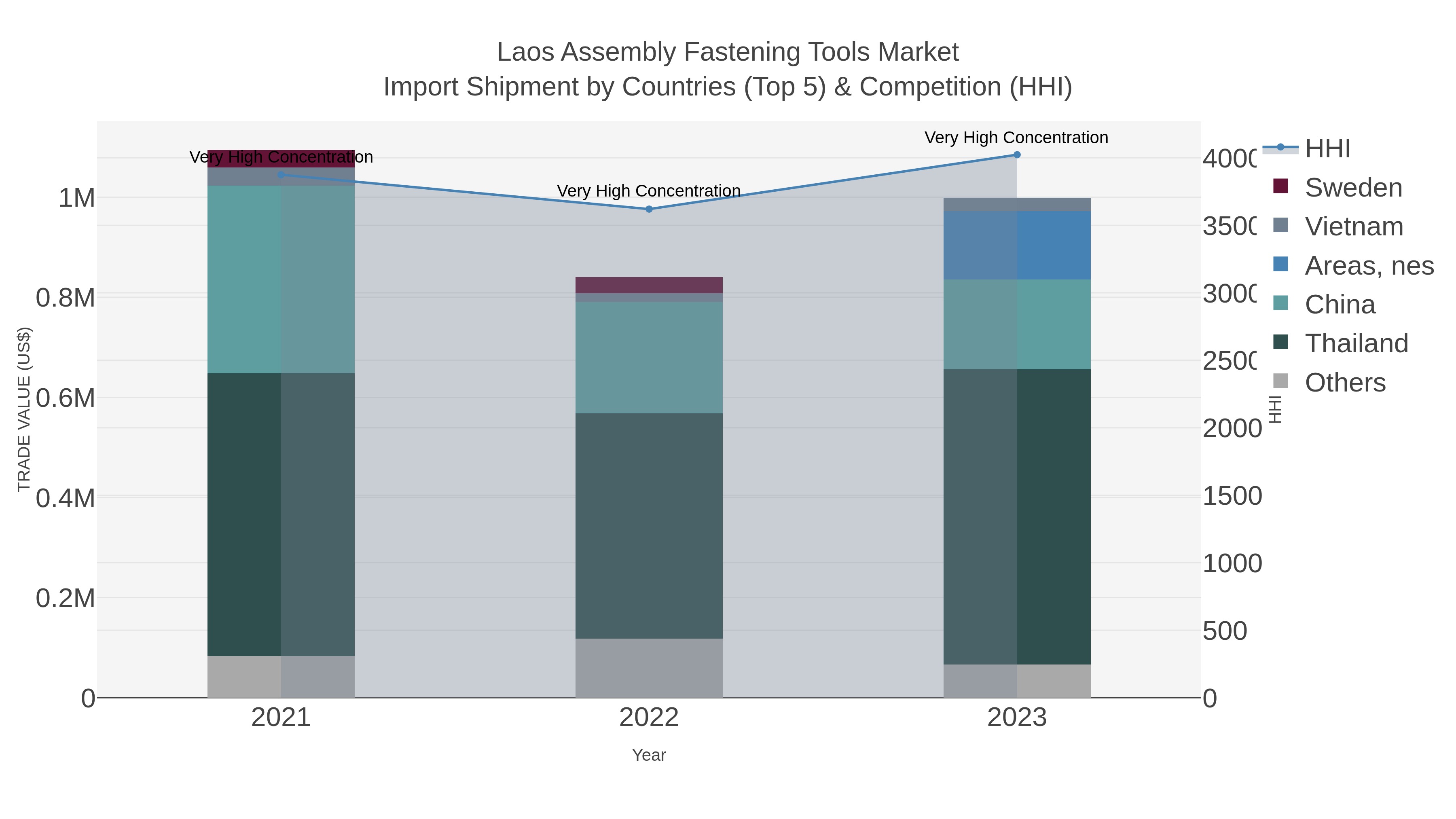Click the 2022 x-axis label
This screenshot has height=819, width=1456.
(x=649, y=718)
